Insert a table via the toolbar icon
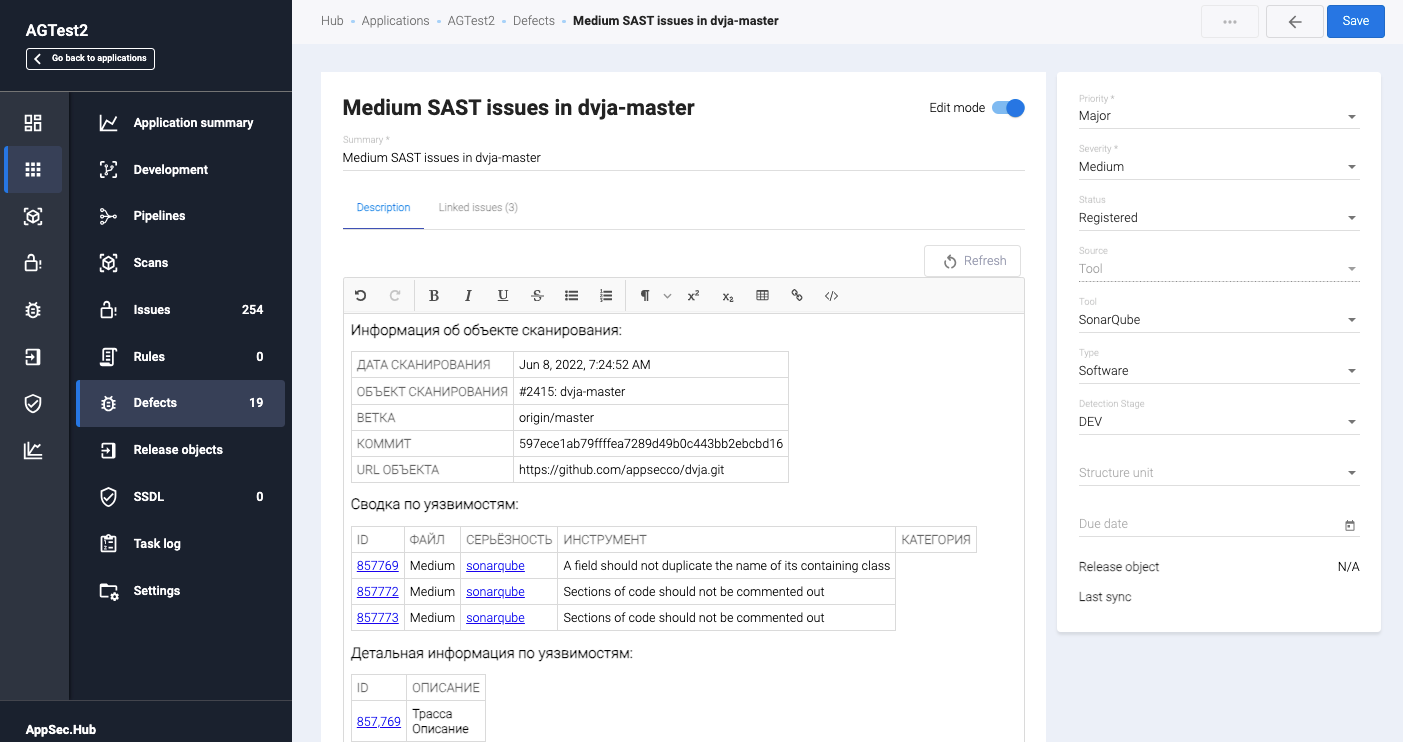The height and width of the screenshot is (742, 1403). pos(762,296)
